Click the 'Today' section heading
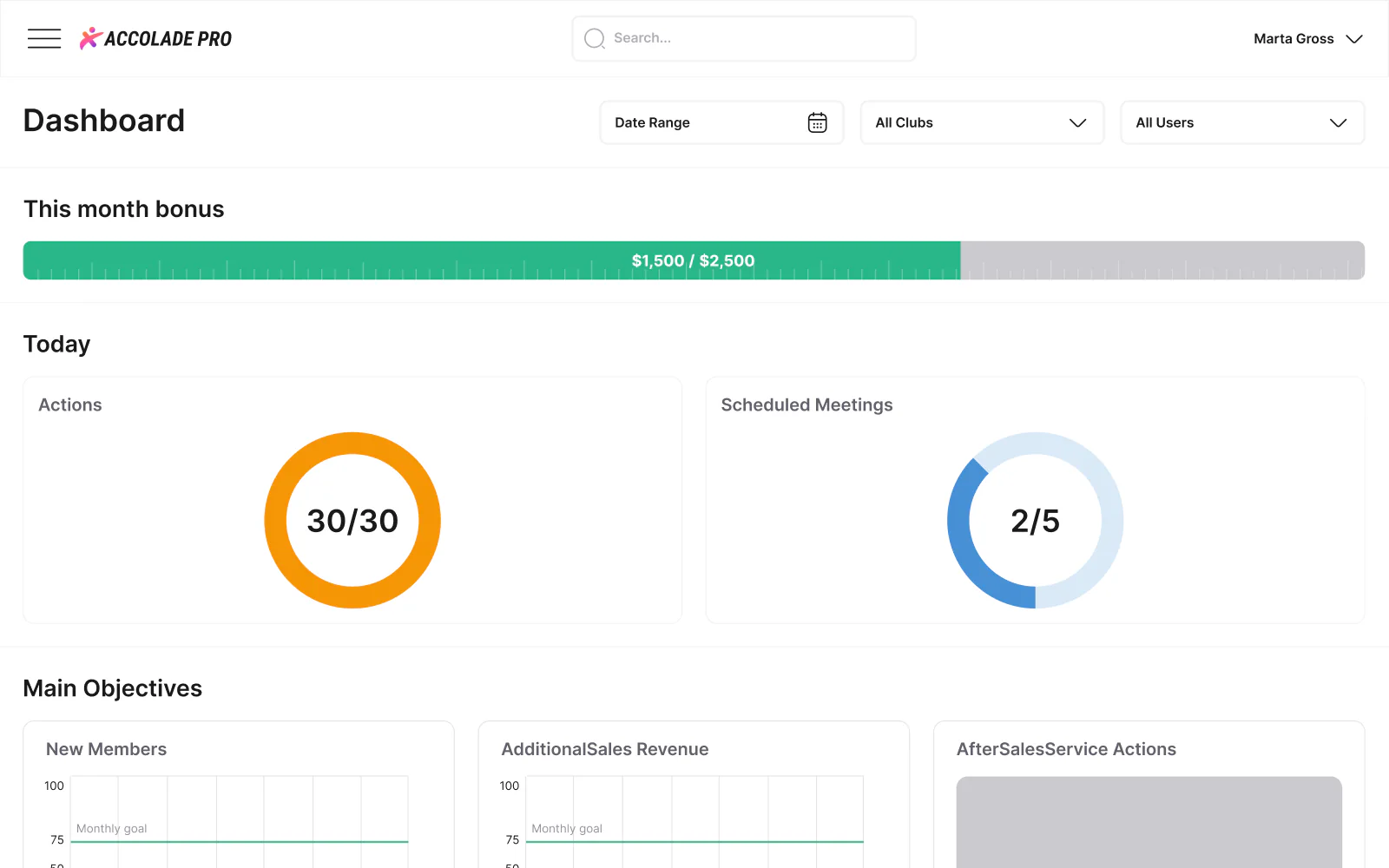The height and width of the screenshot is (868, 1389). (x=57, y=345)
